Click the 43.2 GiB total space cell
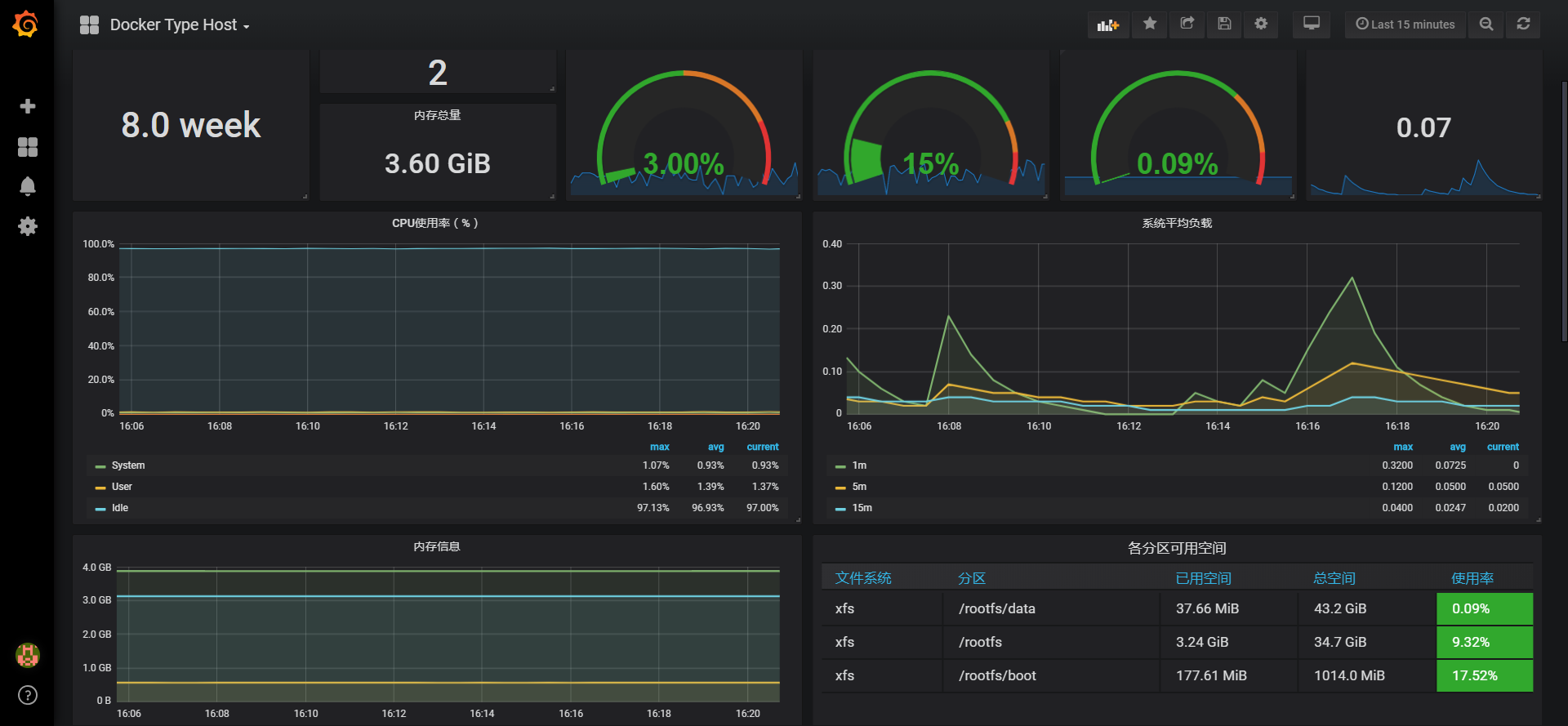 point(1368,608)
